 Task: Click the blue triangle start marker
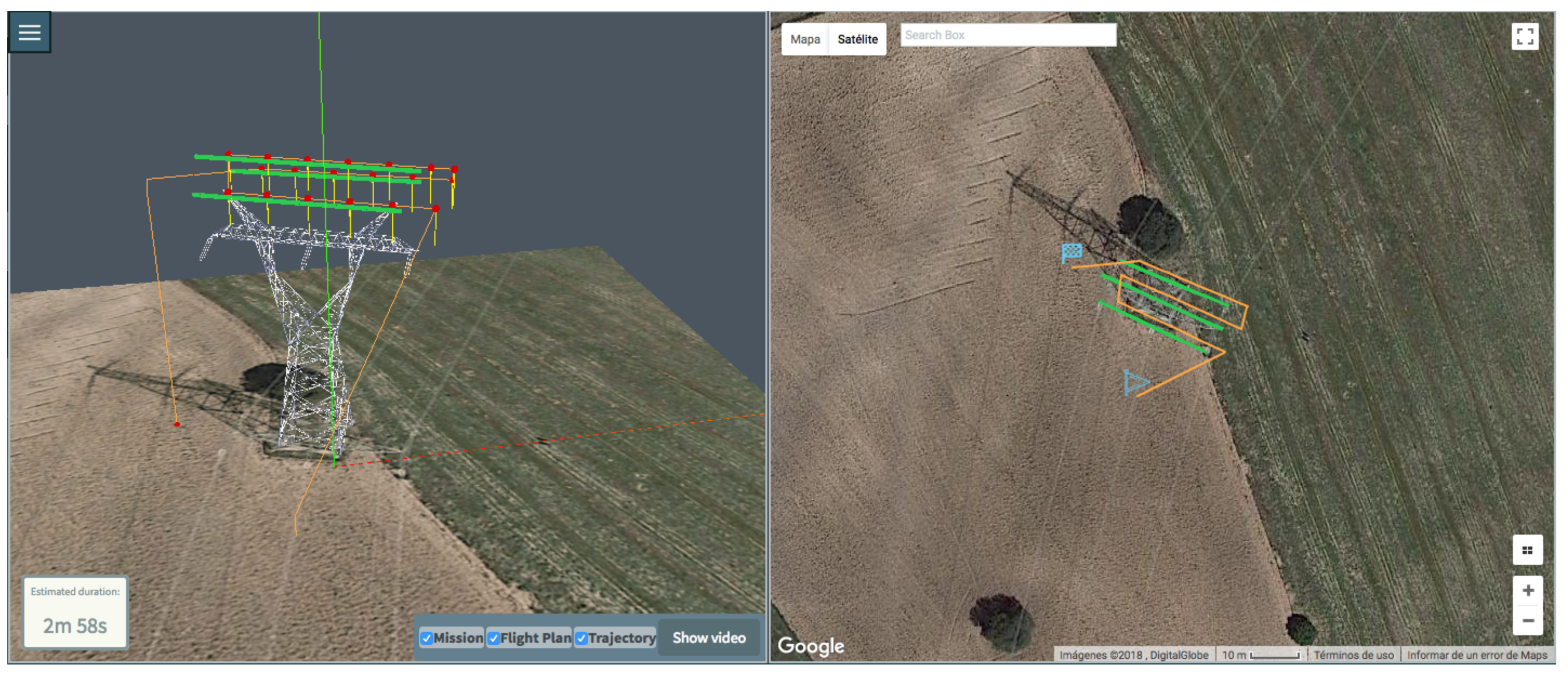1135,382
